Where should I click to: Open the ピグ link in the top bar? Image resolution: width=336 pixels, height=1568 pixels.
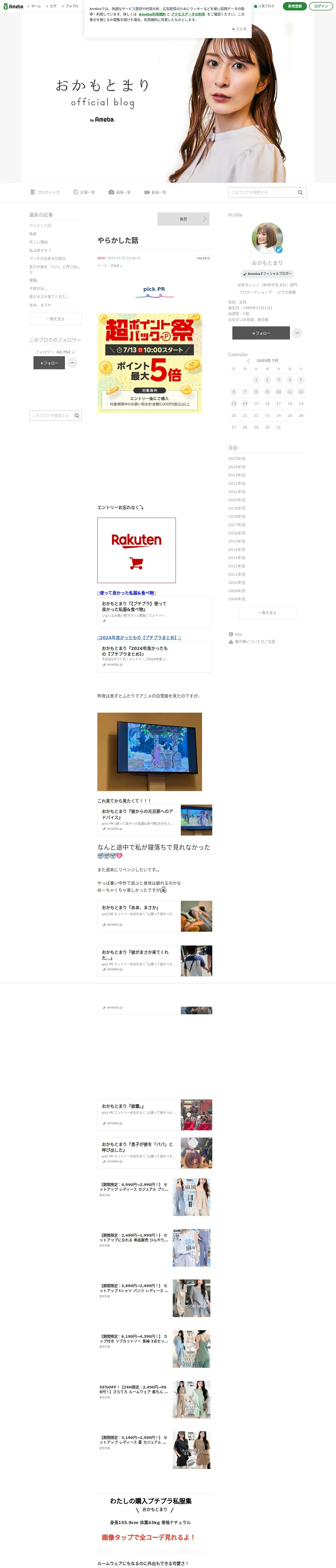point(53,6)
